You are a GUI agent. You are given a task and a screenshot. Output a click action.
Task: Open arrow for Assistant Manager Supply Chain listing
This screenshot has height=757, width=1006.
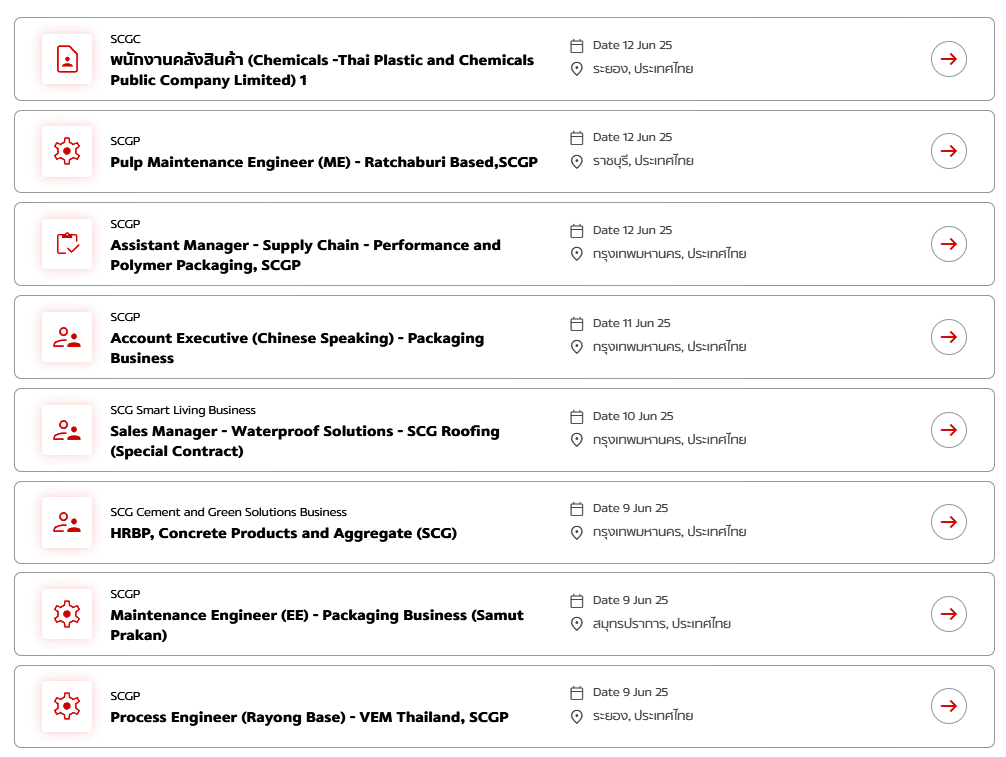coord(948,244)
